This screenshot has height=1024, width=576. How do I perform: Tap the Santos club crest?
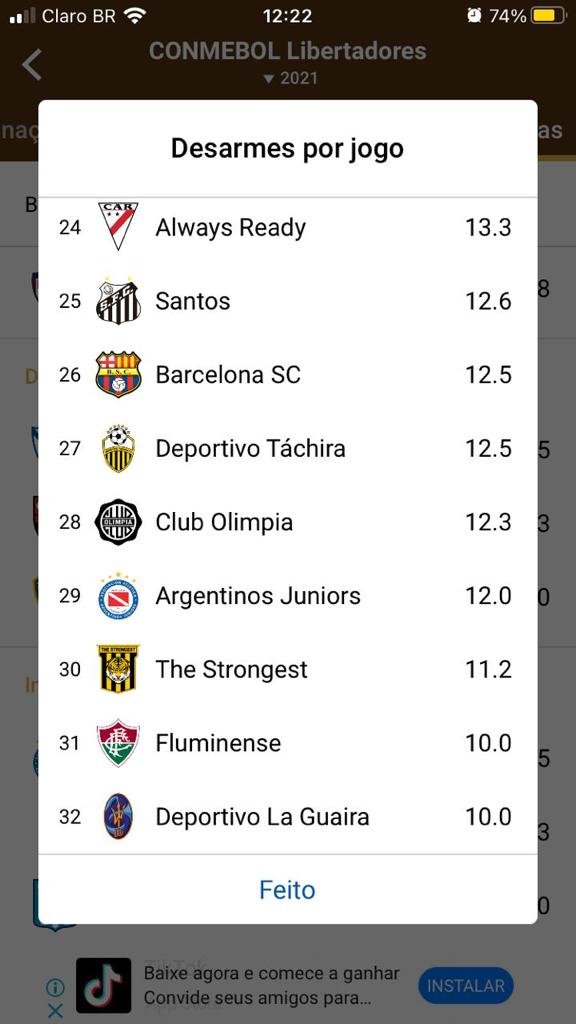[x=118, y=301]
